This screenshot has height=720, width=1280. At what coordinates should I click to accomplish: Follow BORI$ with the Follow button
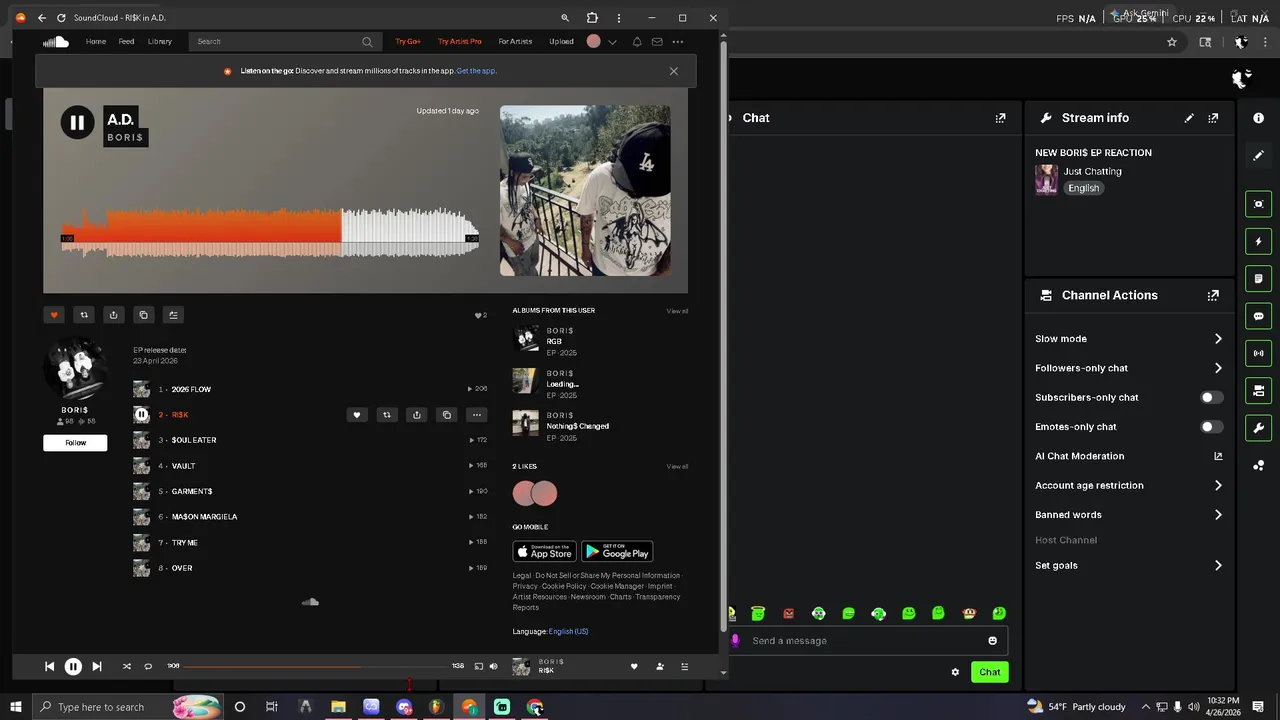(75, 443)
